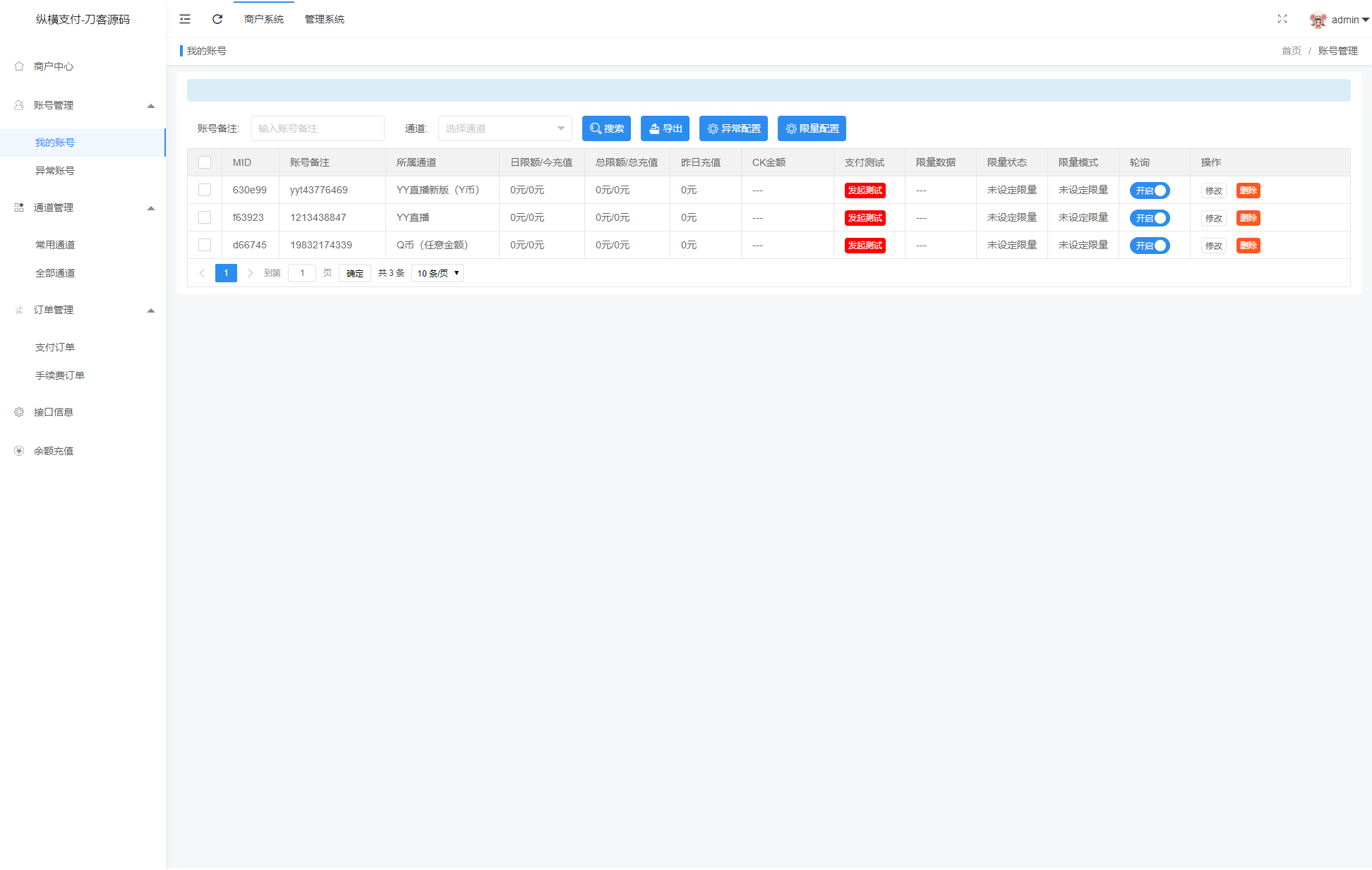Image resolution: width=1372 pixels, height=870 pixels.
Task: Open the admin user dropdown menu
Action: 1350,20
